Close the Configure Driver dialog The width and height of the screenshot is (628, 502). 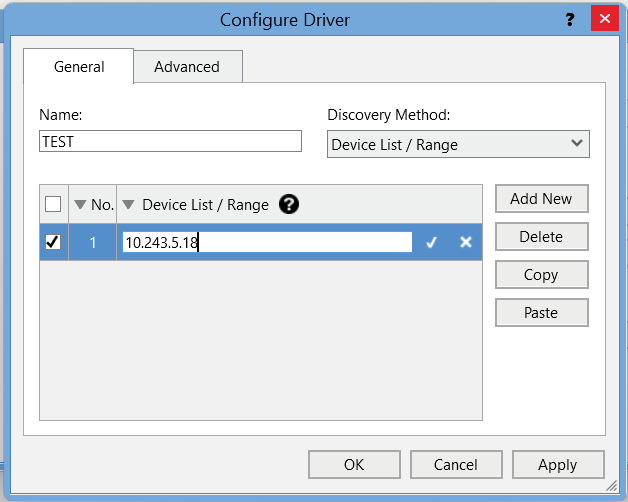604,19
